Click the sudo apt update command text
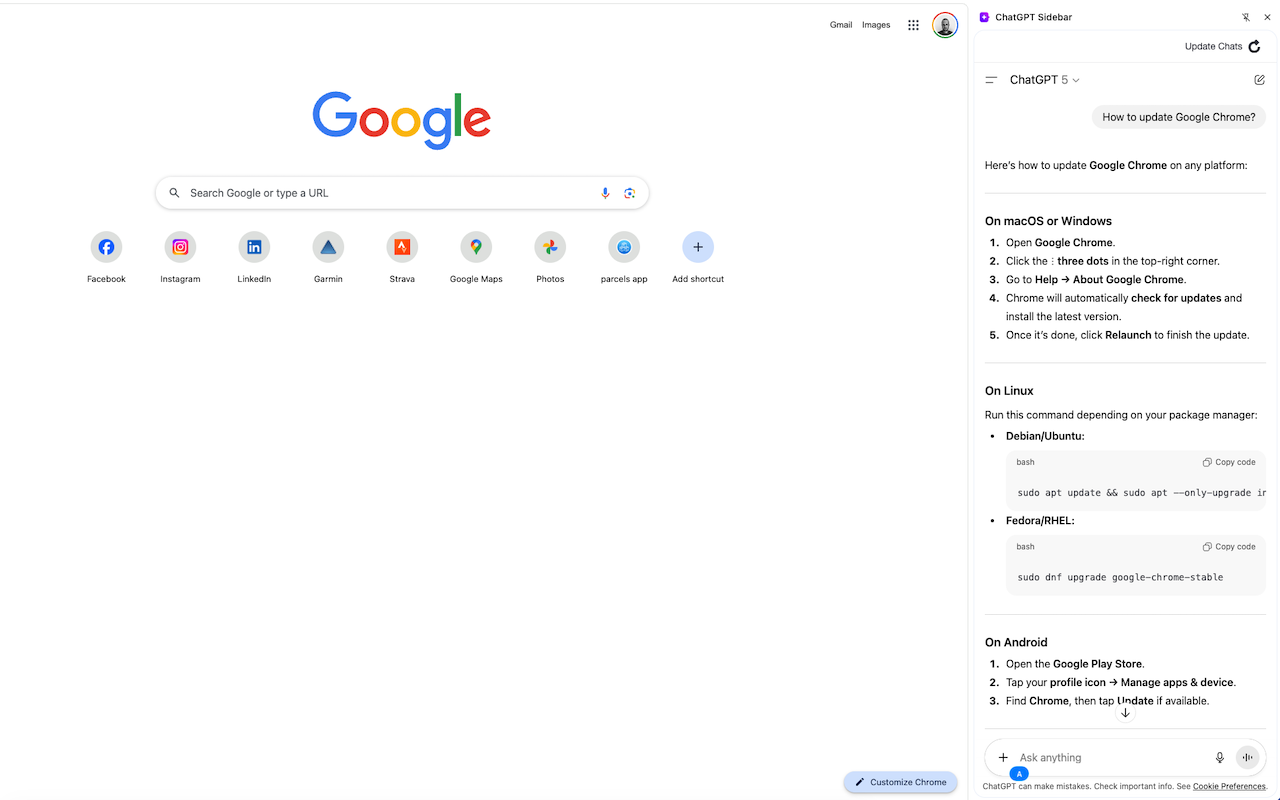 [x=1141, y=493]
